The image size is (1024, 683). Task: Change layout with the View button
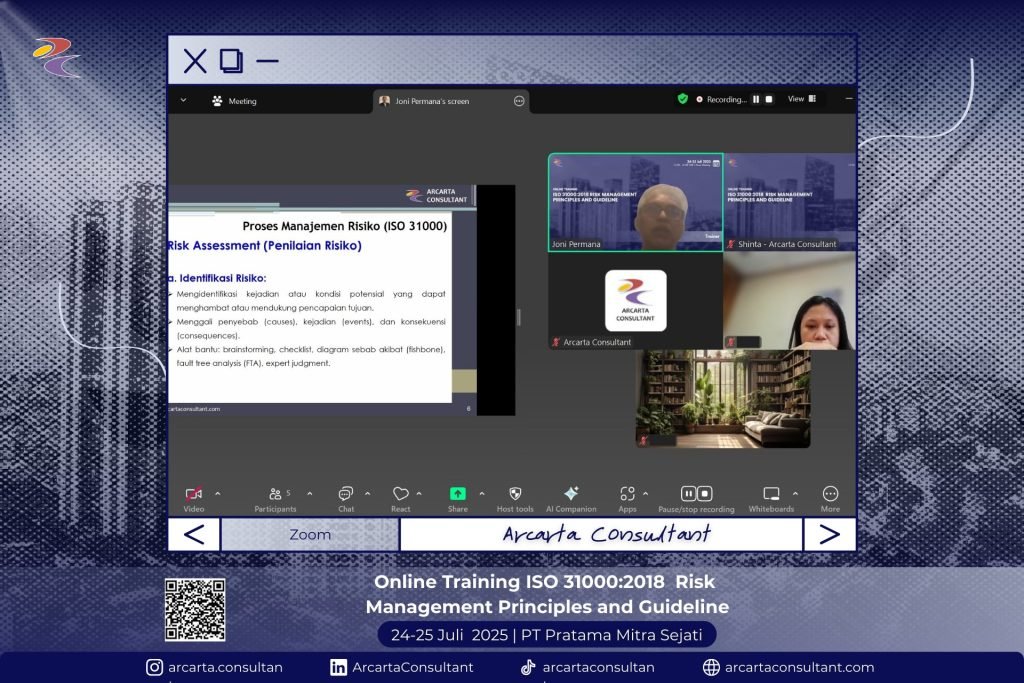click(801, 99)
